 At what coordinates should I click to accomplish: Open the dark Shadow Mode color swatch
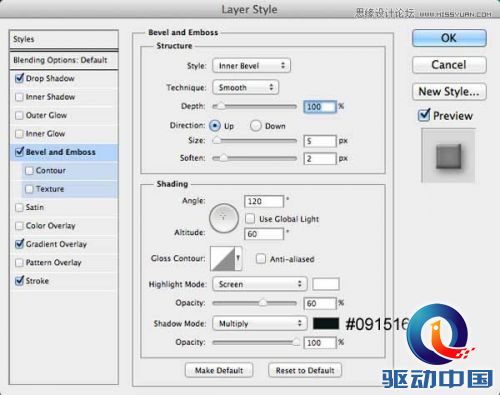point(326,323)
